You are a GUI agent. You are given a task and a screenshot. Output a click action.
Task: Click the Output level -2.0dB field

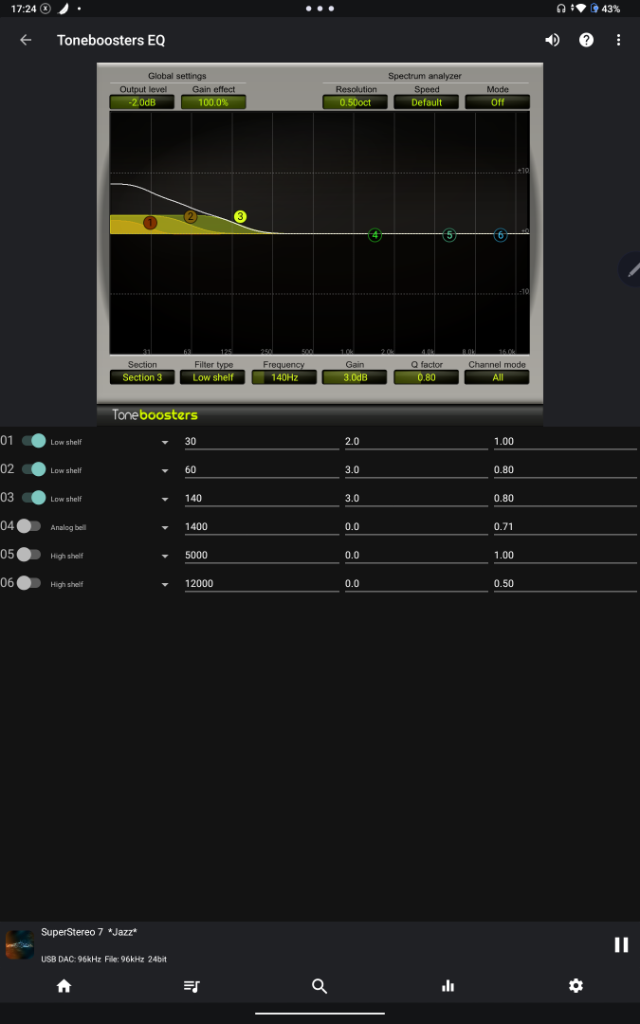[142, 103]
